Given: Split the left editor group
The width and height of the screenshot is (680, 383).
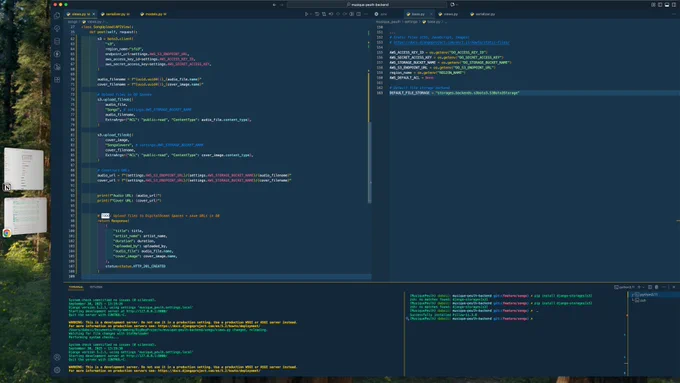Looking at the screenshot, I should tap(359, 14).
